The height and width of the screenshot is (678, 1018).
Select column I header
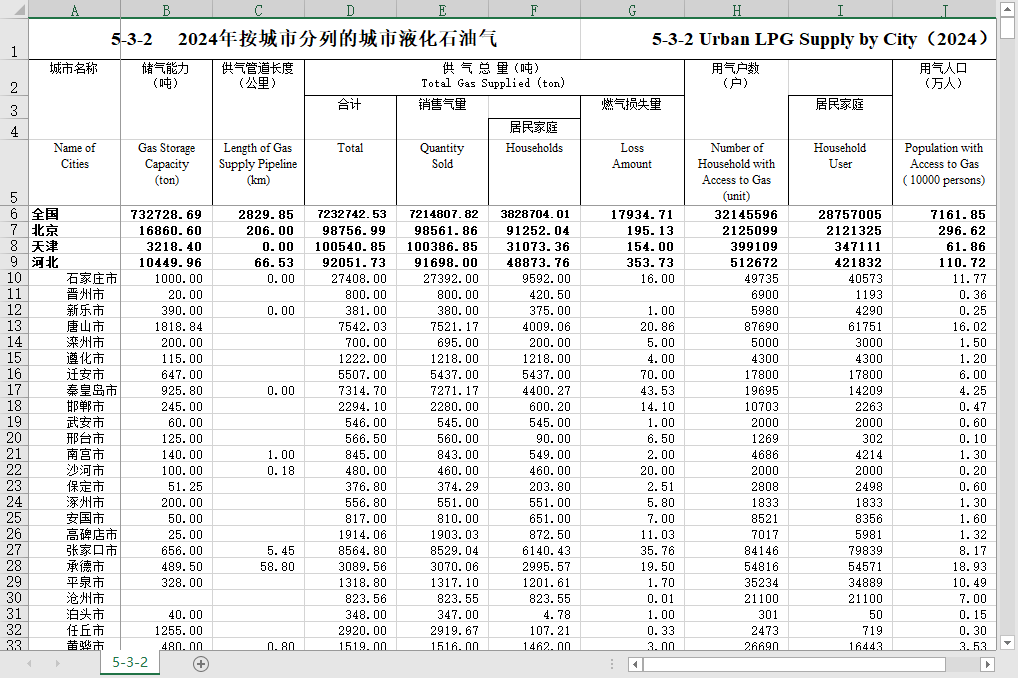coord(840,10)
